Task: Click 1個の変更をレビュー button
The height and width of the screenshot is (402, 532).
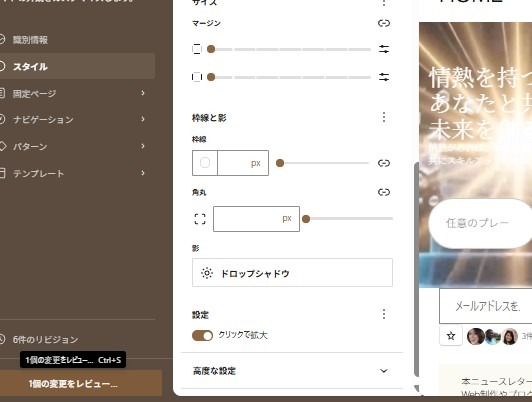Action: coord(81,384)
